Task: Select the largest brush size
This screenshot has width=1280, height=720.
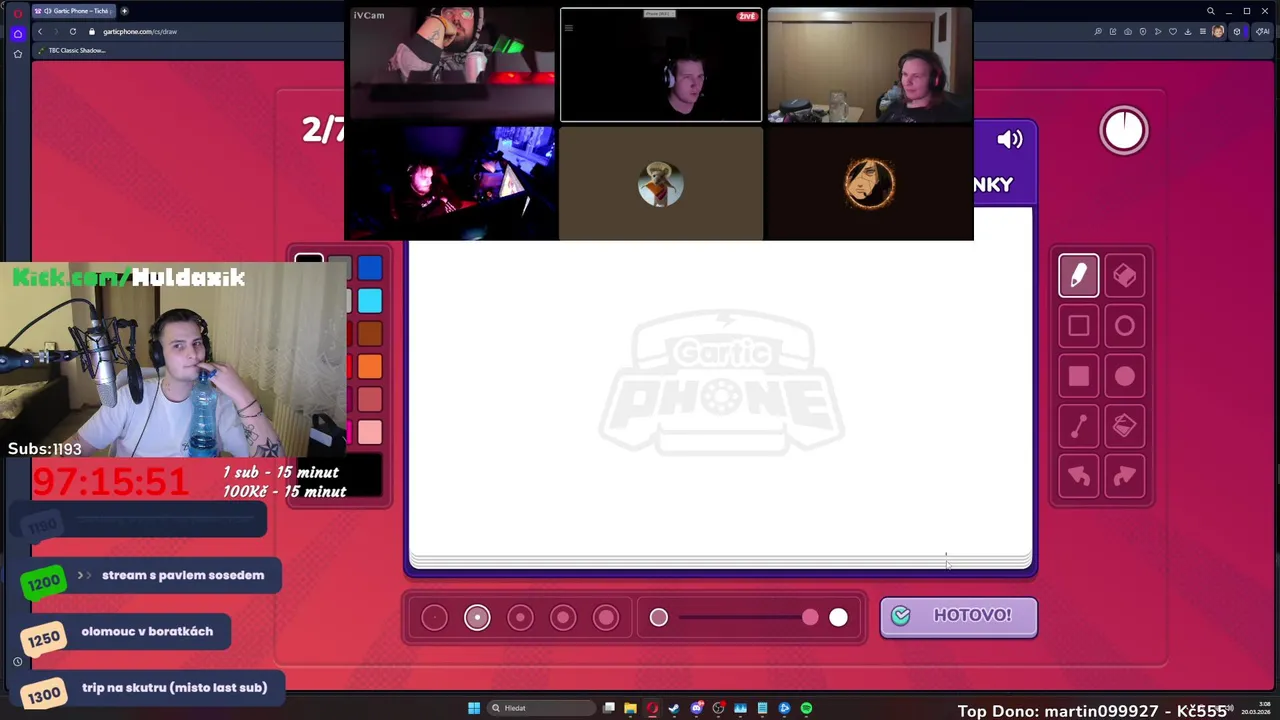Action: click(x=606, y=618)
